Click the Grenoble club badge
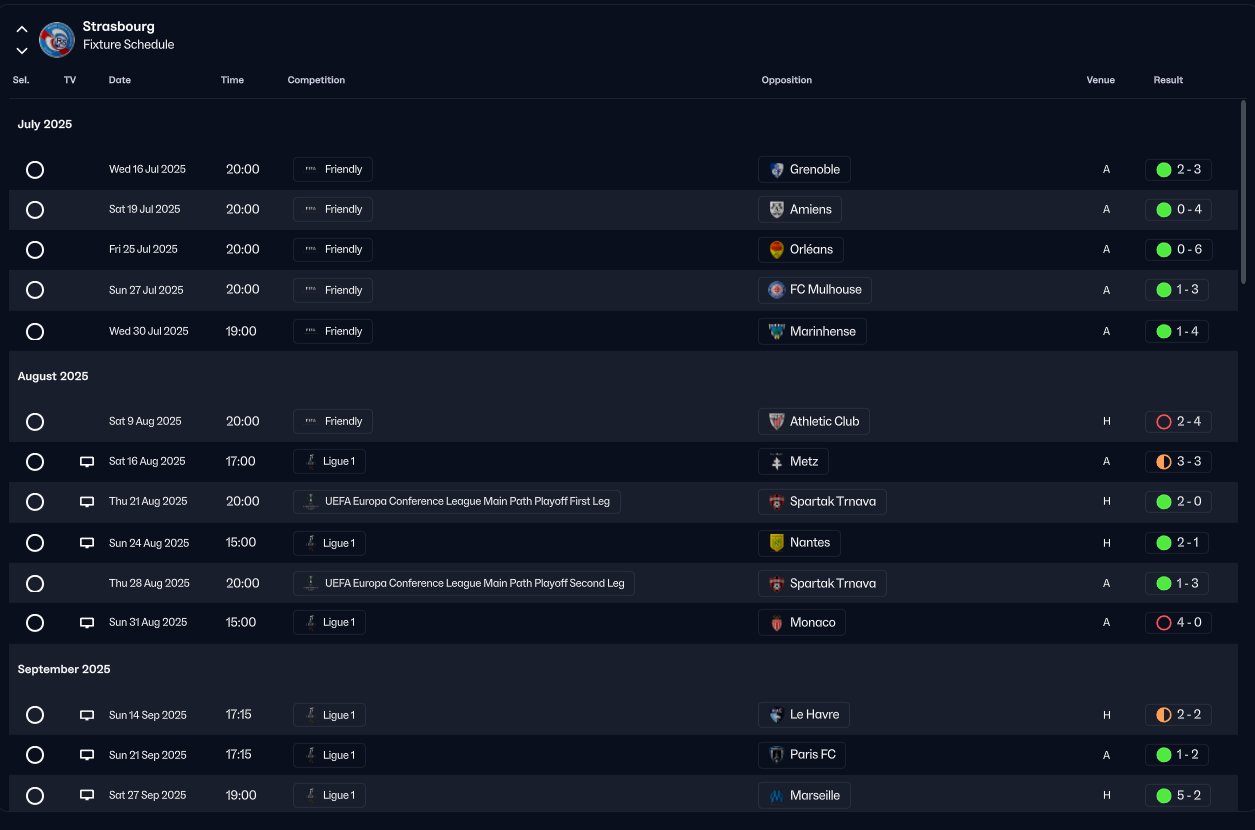 pos(776,170)
